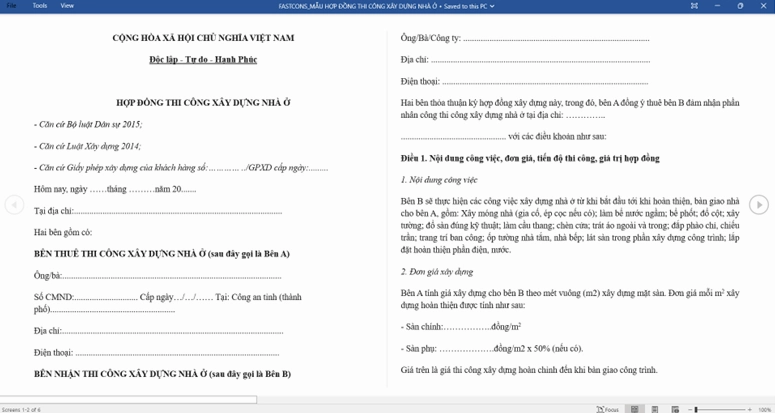Click 'Tại địa chỉ:' line
The width and height of the screenshot is (775, 413).
(x=158, y=211)
